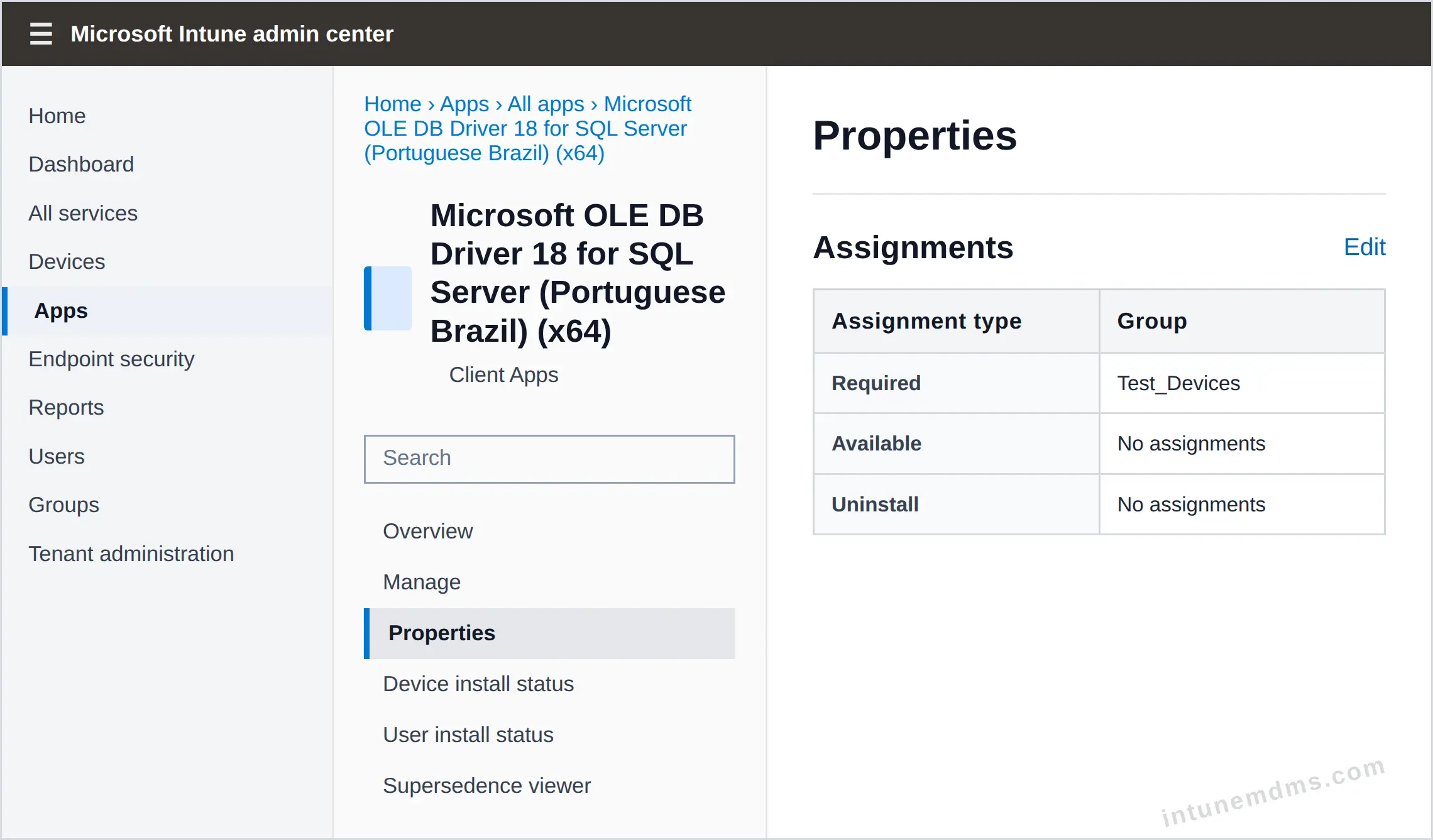Go to Home in left sidebar
This screenshot has width=1433, height=840.
57,116
